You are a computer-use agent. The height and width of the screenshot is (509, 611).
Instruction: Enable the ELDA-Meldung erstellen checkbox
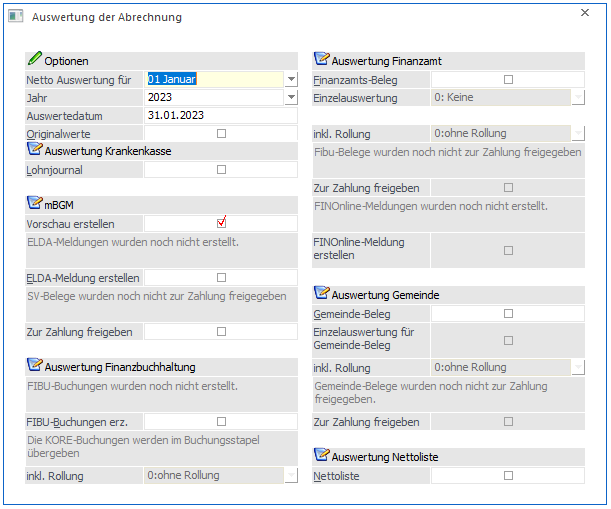(x=221, y=277)
